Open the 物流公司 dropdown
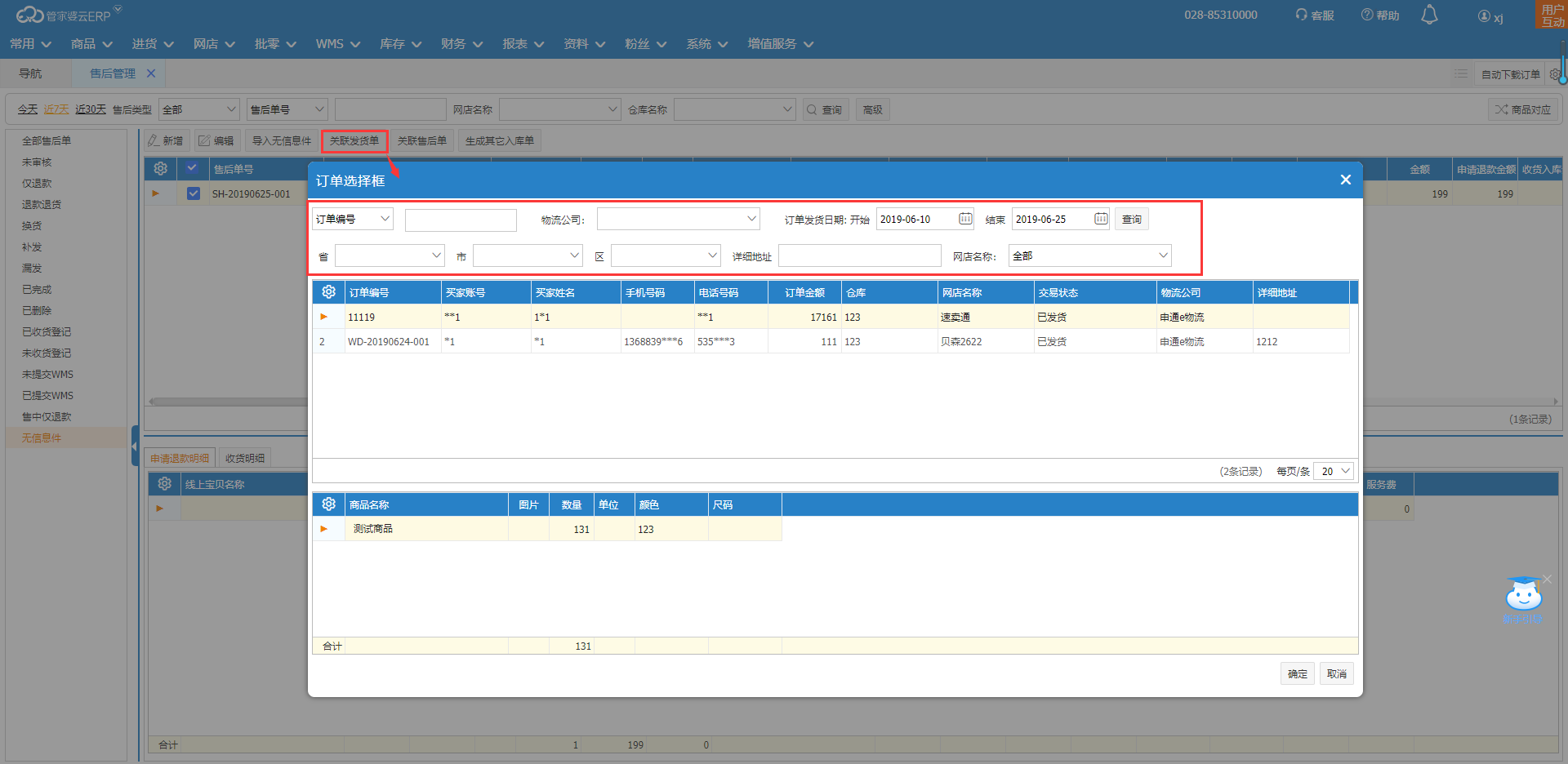 [x=678, y=219]
